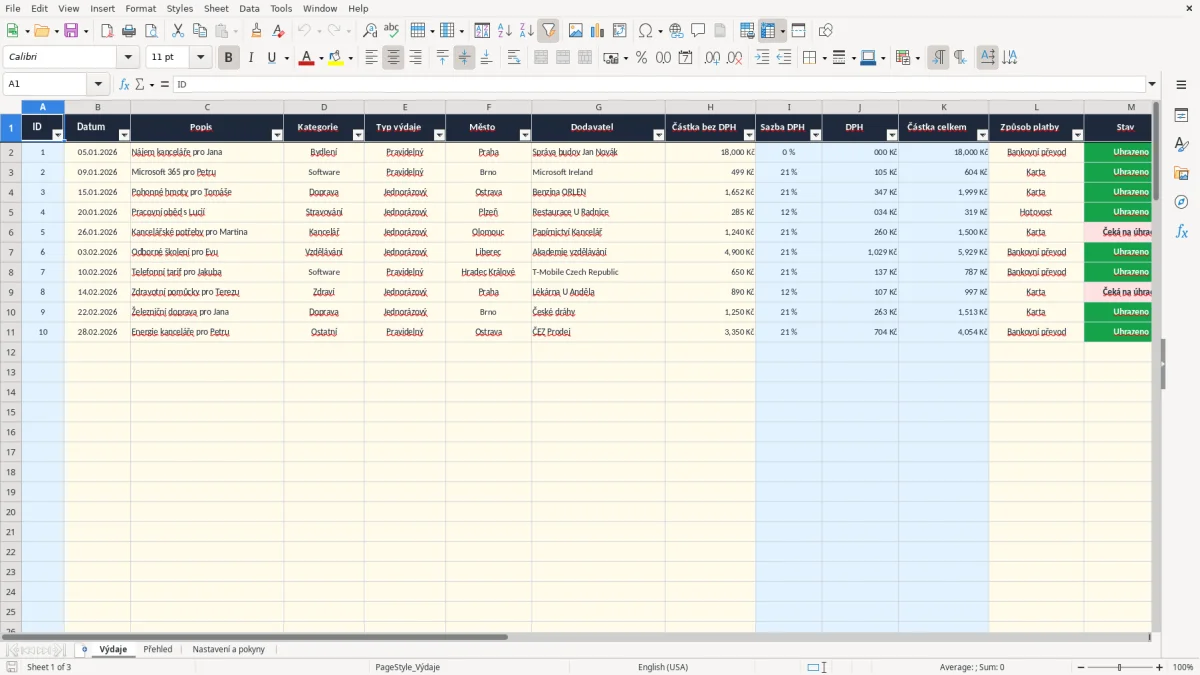Click the zoom slider in status bar
1200x675 pixels.
point(1119,667)
